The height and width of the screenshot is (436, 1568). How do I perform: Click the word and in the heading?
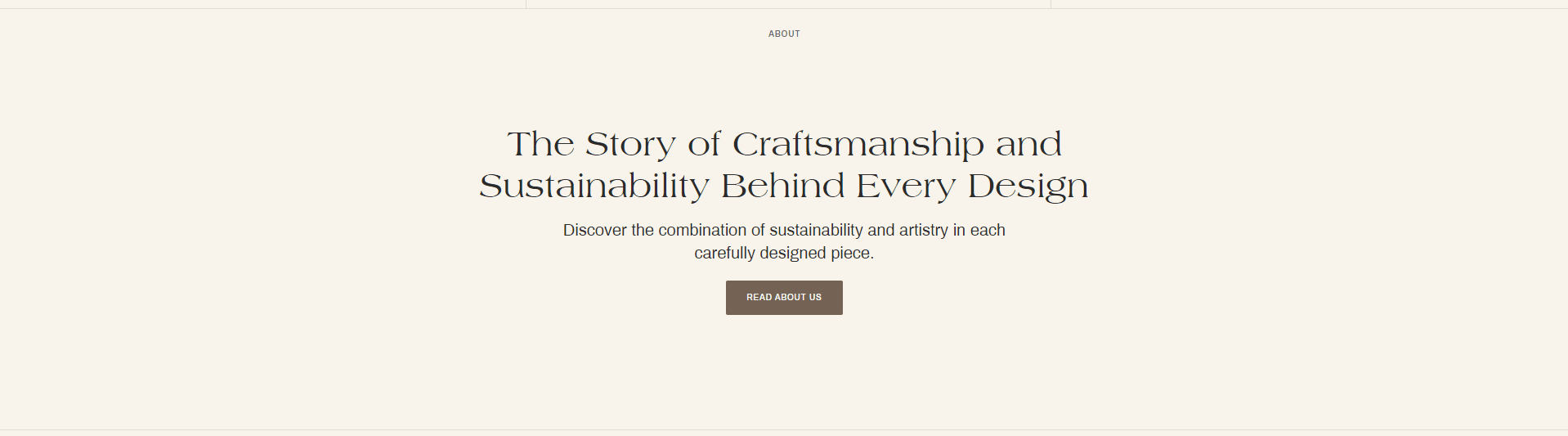(1028, 145)
